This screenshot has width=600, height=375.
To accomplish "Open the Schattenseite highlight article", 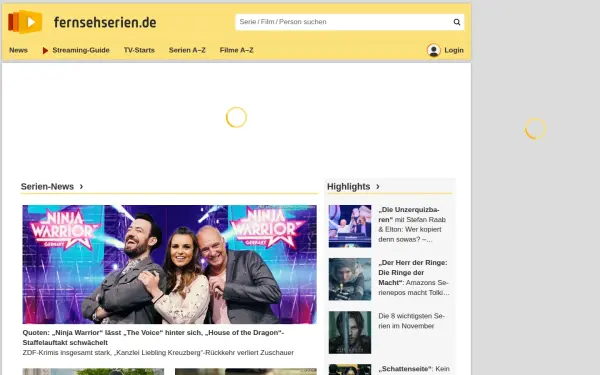I will click(414, 369).
